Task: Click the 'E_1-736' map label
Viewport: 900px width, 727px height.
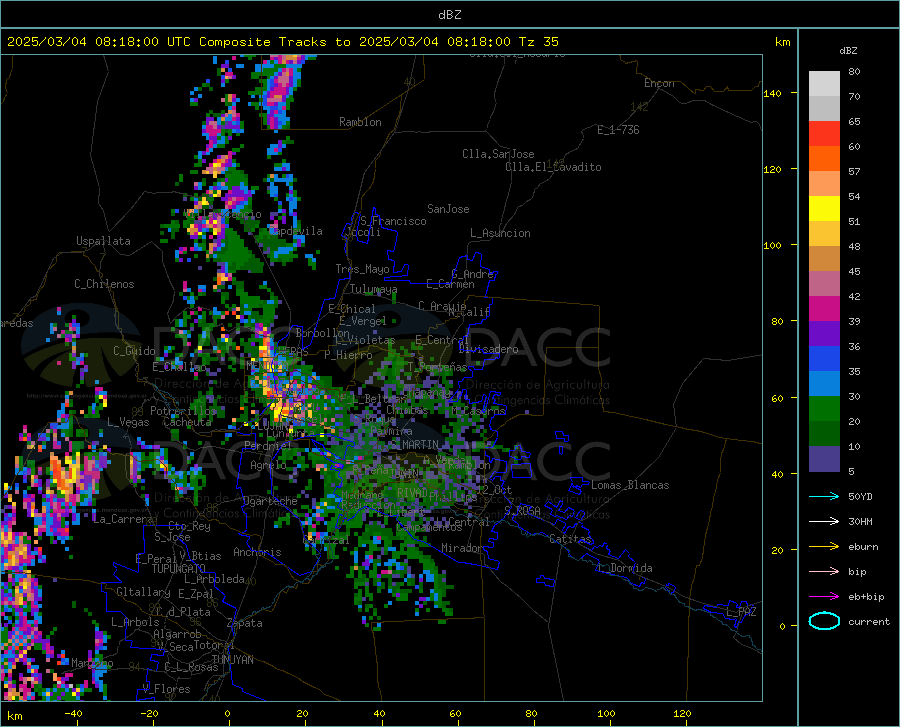Action: pos(618,130)
